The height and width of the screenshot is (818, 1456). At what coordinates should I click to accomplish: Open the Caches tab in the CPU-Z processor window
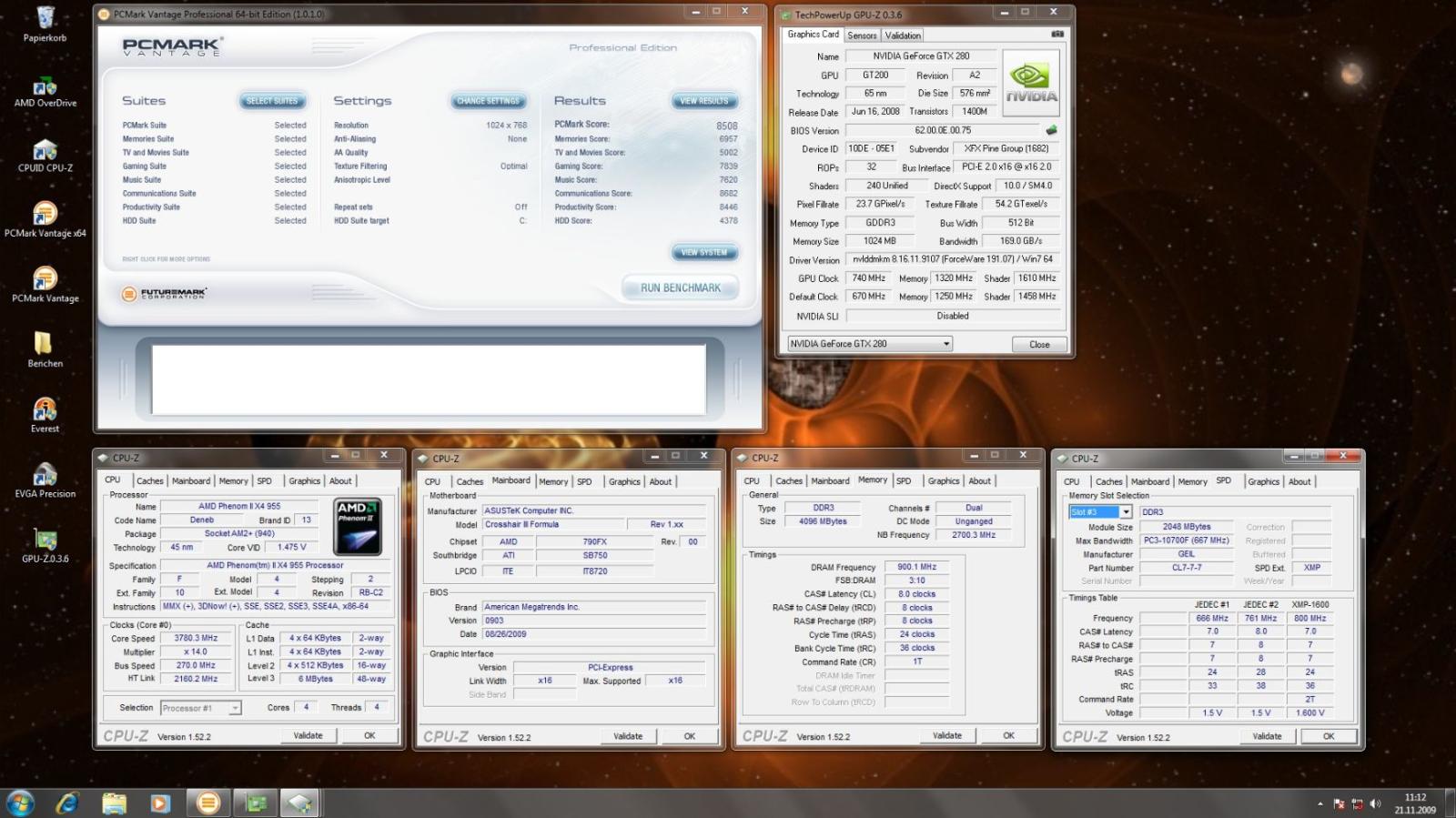(x=149, y=481)
